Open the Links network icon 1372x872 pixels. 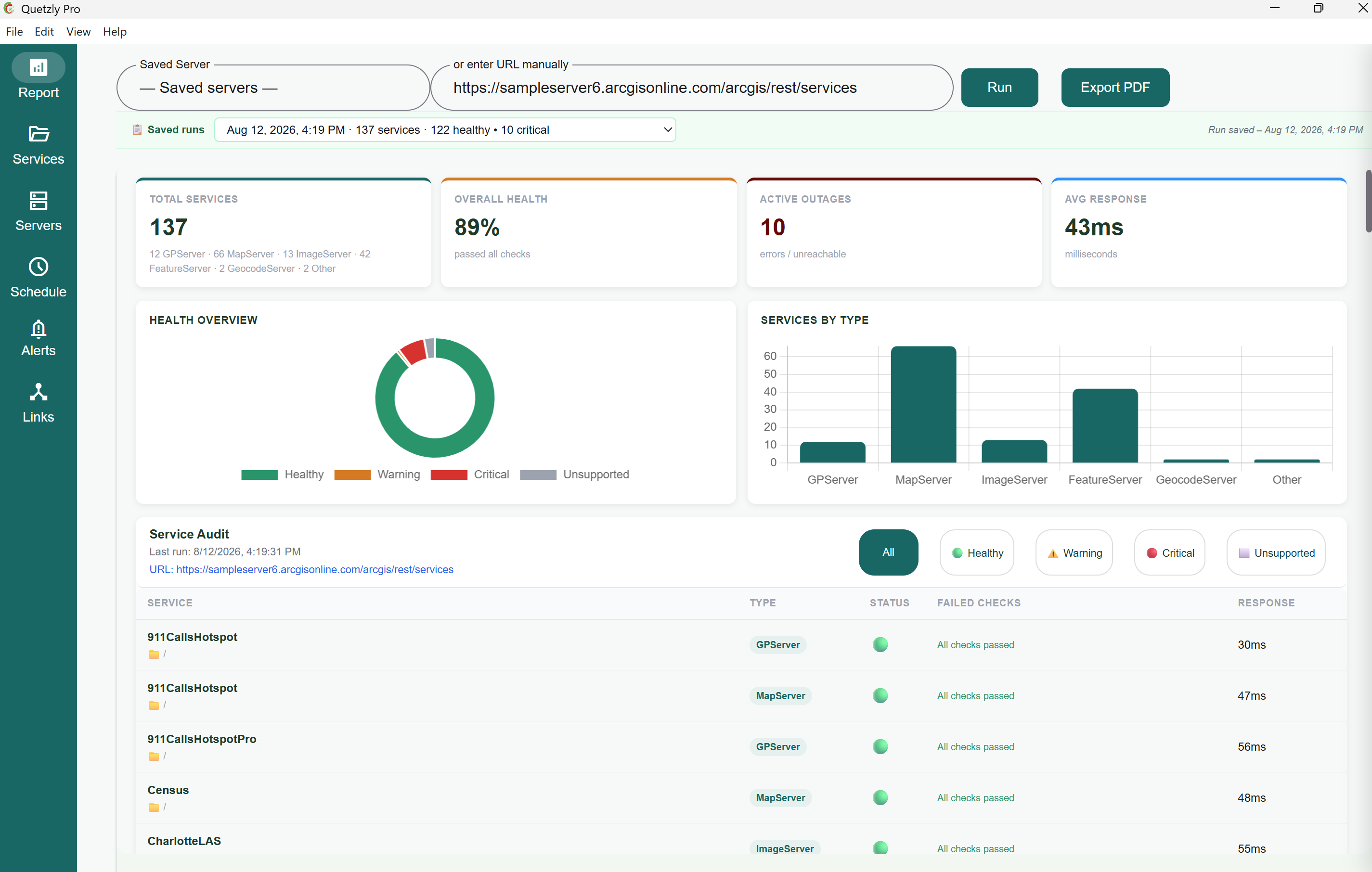click(x=38, y=392)
